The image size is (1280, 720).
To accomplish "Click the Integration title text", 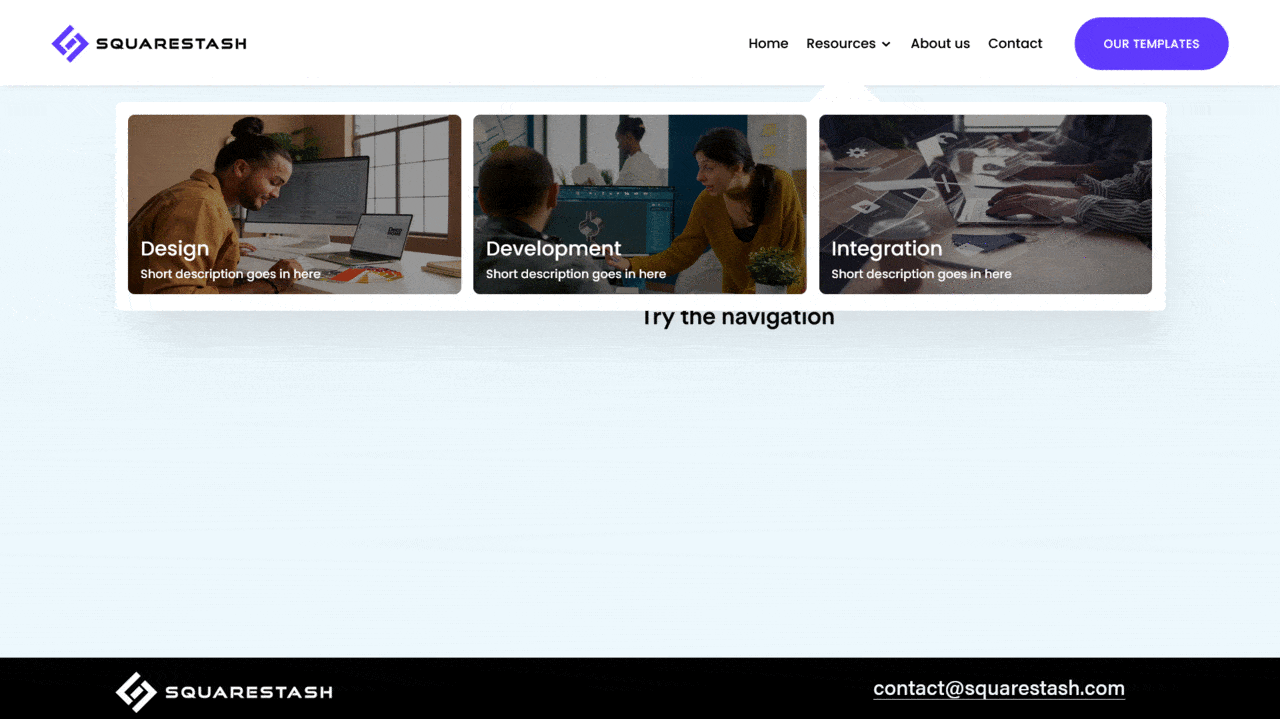I will click(886, 249).
